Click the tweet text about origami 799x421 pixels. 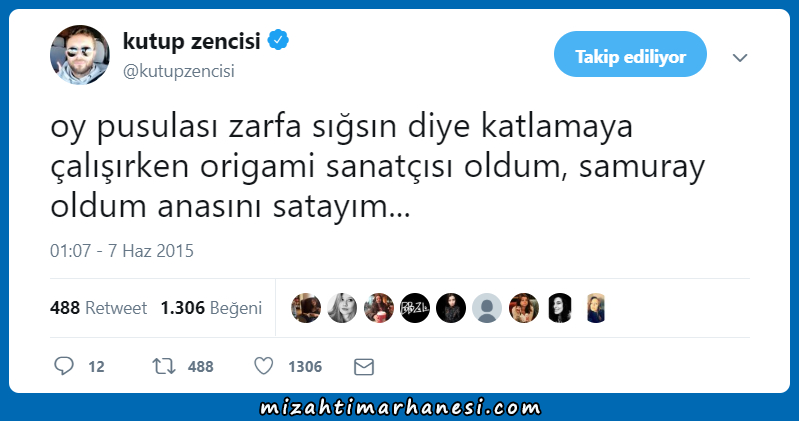(377, 167)
